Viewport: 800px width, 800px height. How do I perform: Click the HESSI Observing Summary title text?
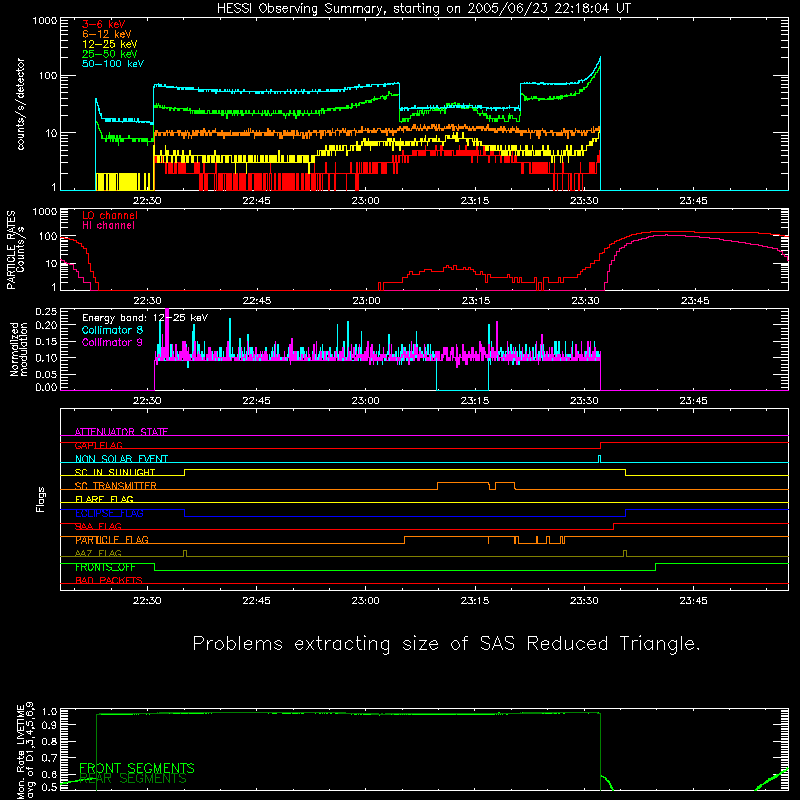pos(423,9)
